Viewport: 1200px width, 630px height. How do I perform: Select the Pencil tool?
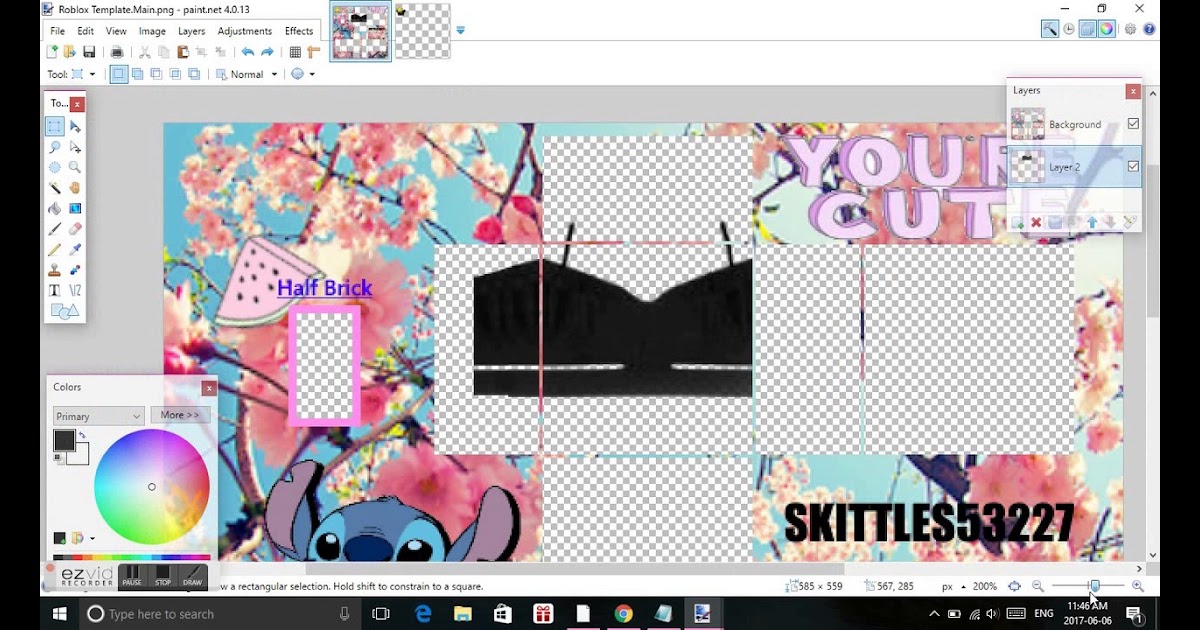point(55,249)
